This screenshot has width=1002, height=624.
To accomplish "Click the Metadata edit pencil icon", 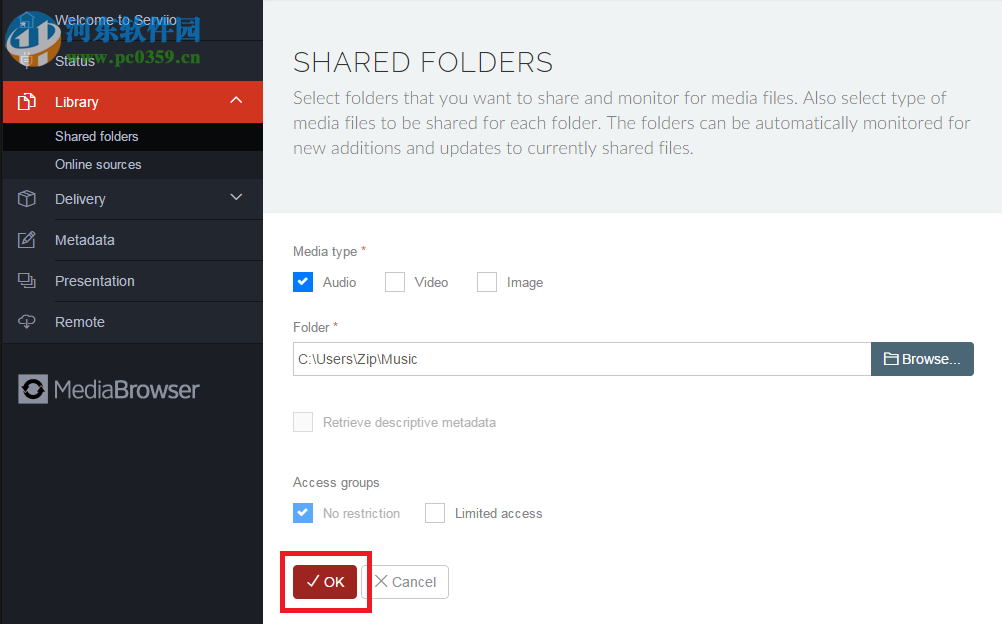I will coord(26,240).
